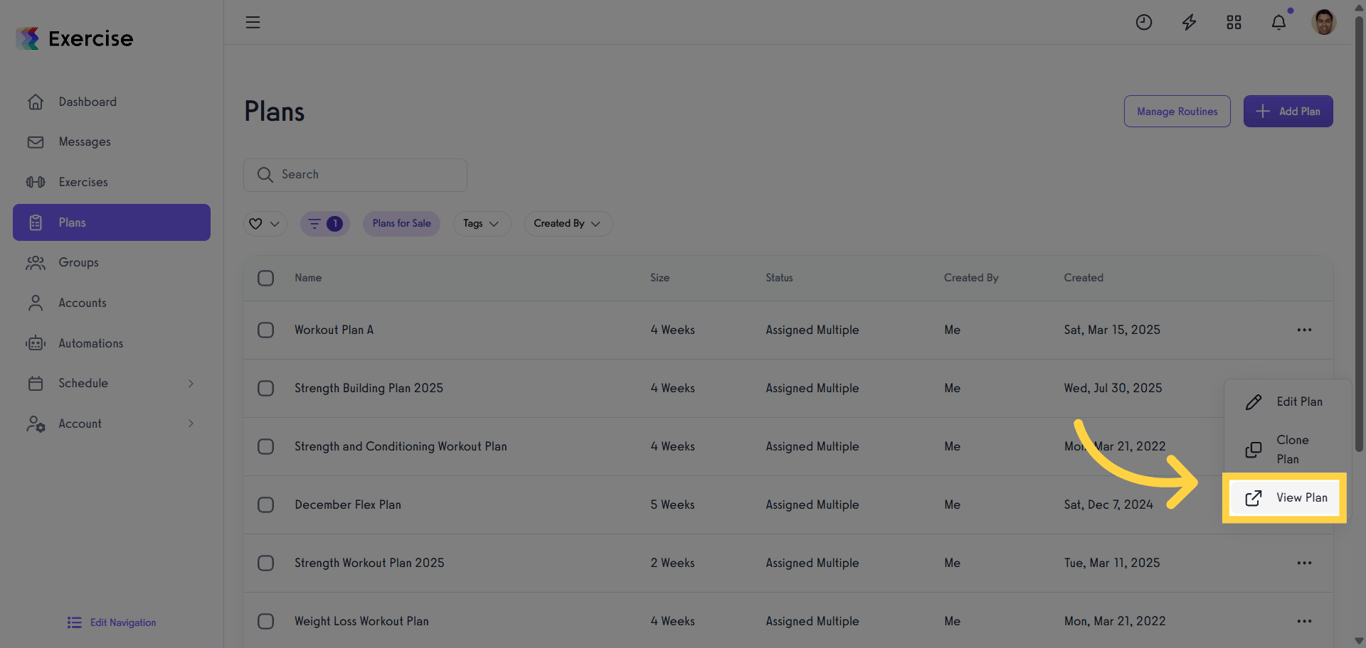The height and width of the screenshot is (648, 1366).
Task: Sort by the Size column header
Action: [x=660, y=278]
